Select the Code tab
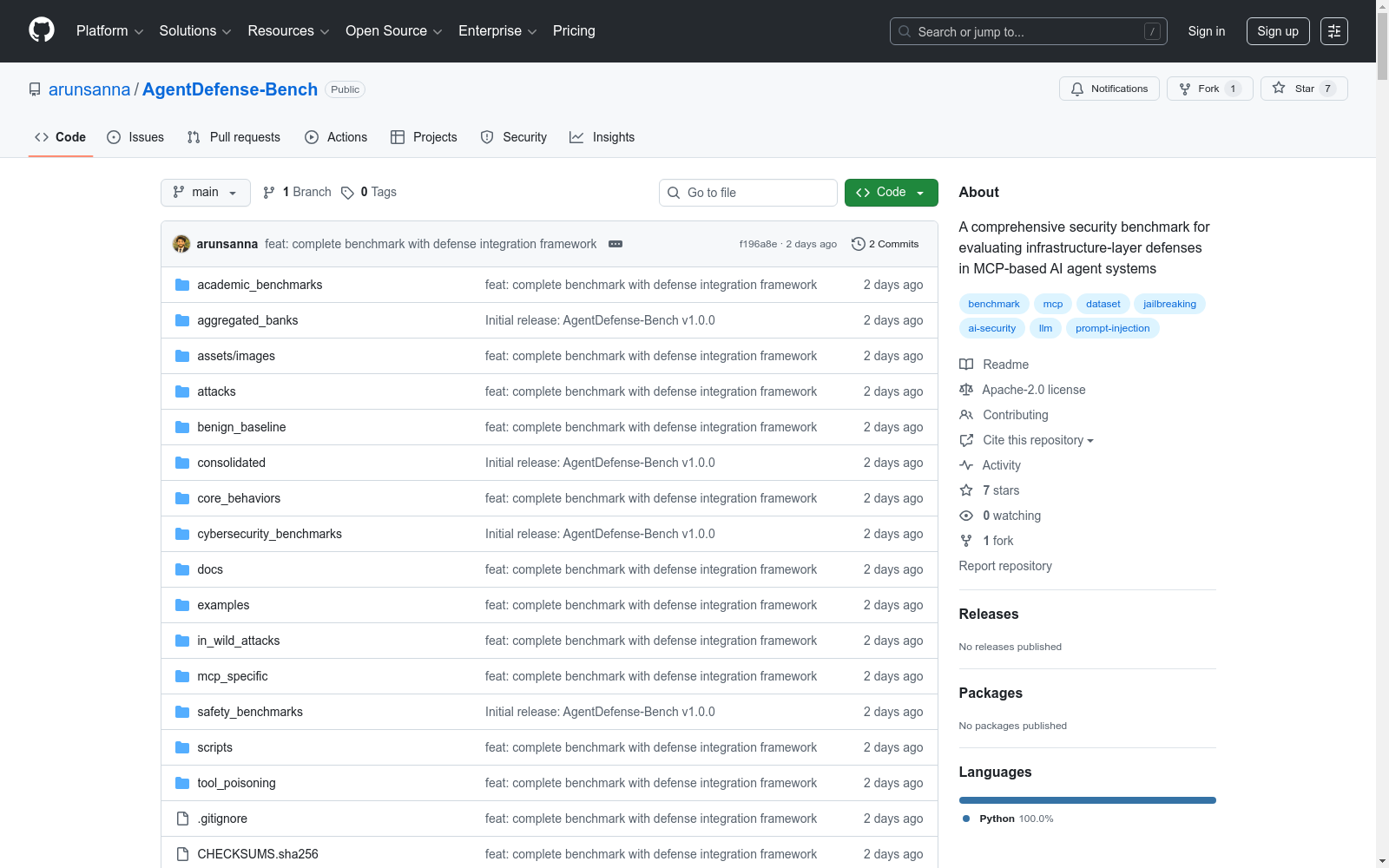The image size is (1389, 868). [61, 137]
